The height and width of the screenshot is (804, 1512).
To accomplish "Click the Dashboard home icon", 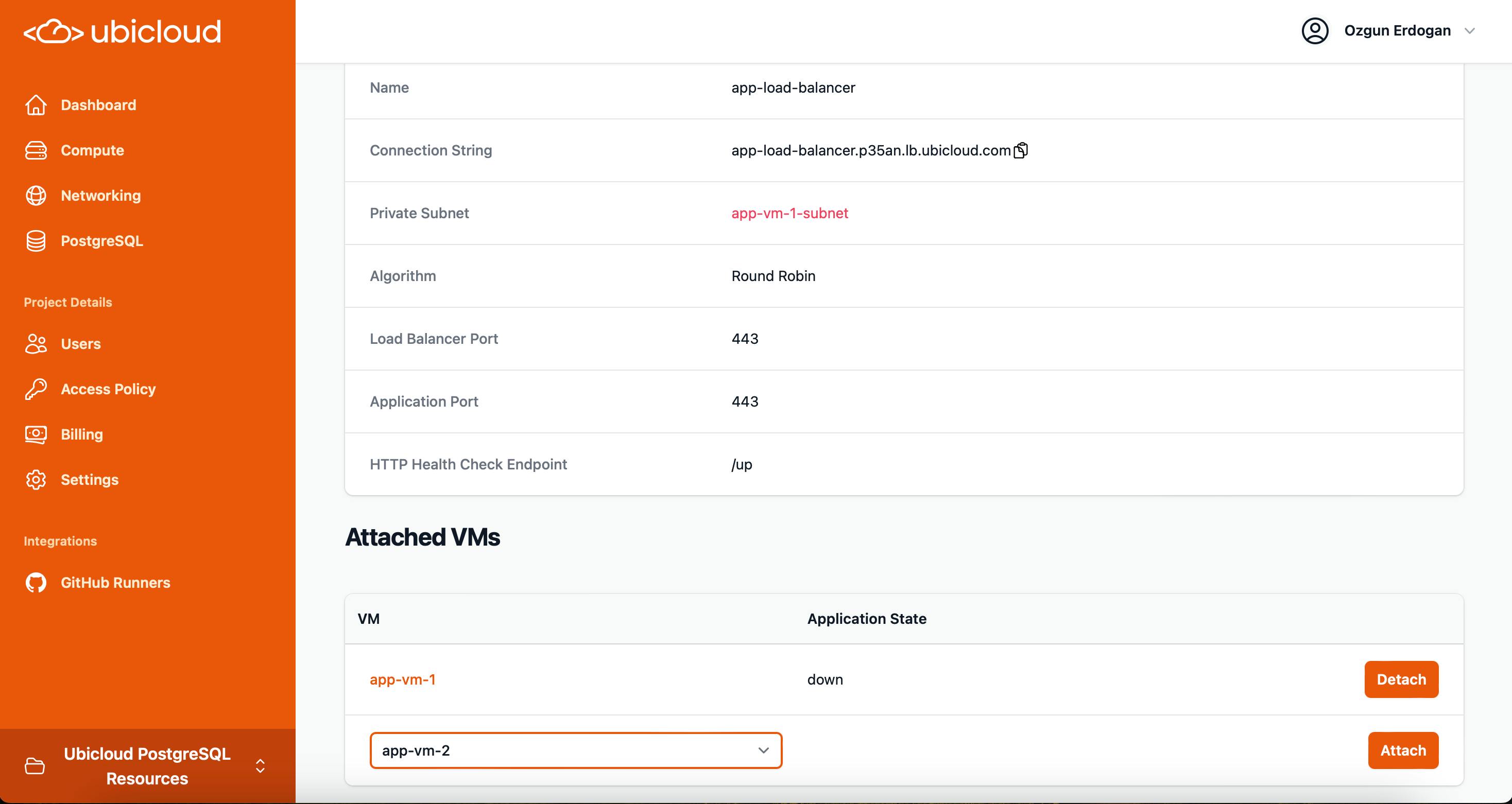I will click(x=36, y=105).
